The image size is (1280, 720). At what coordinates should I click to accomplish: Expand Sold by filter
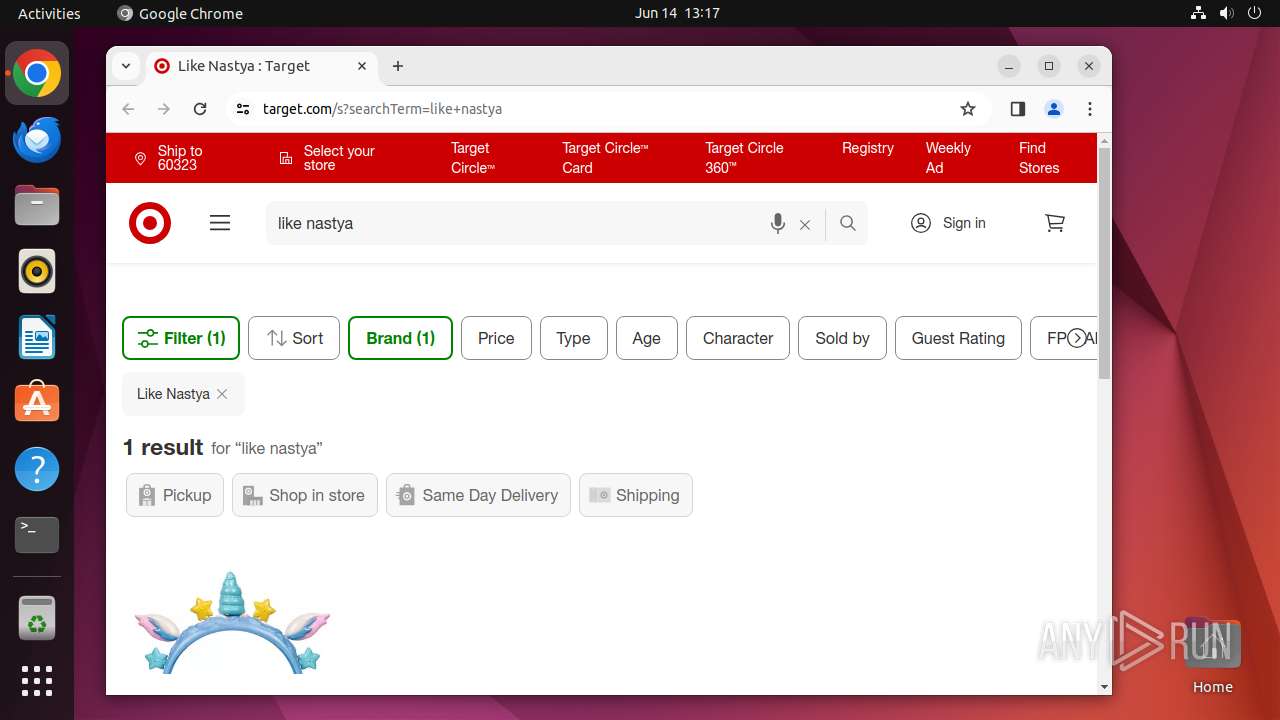842,338
